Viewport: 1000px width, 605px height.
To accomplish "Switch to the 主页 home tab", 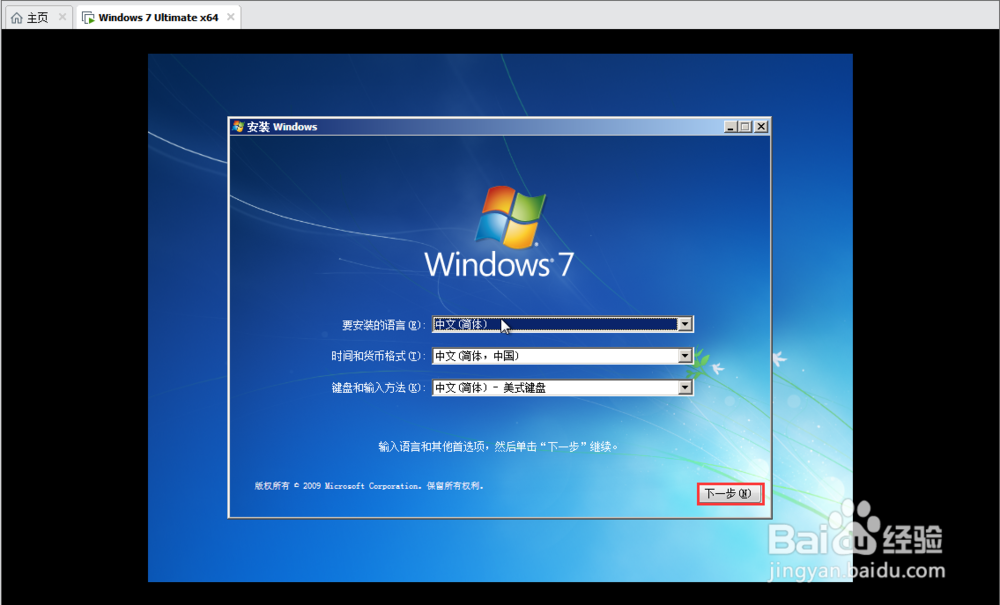I will point(37,17).
